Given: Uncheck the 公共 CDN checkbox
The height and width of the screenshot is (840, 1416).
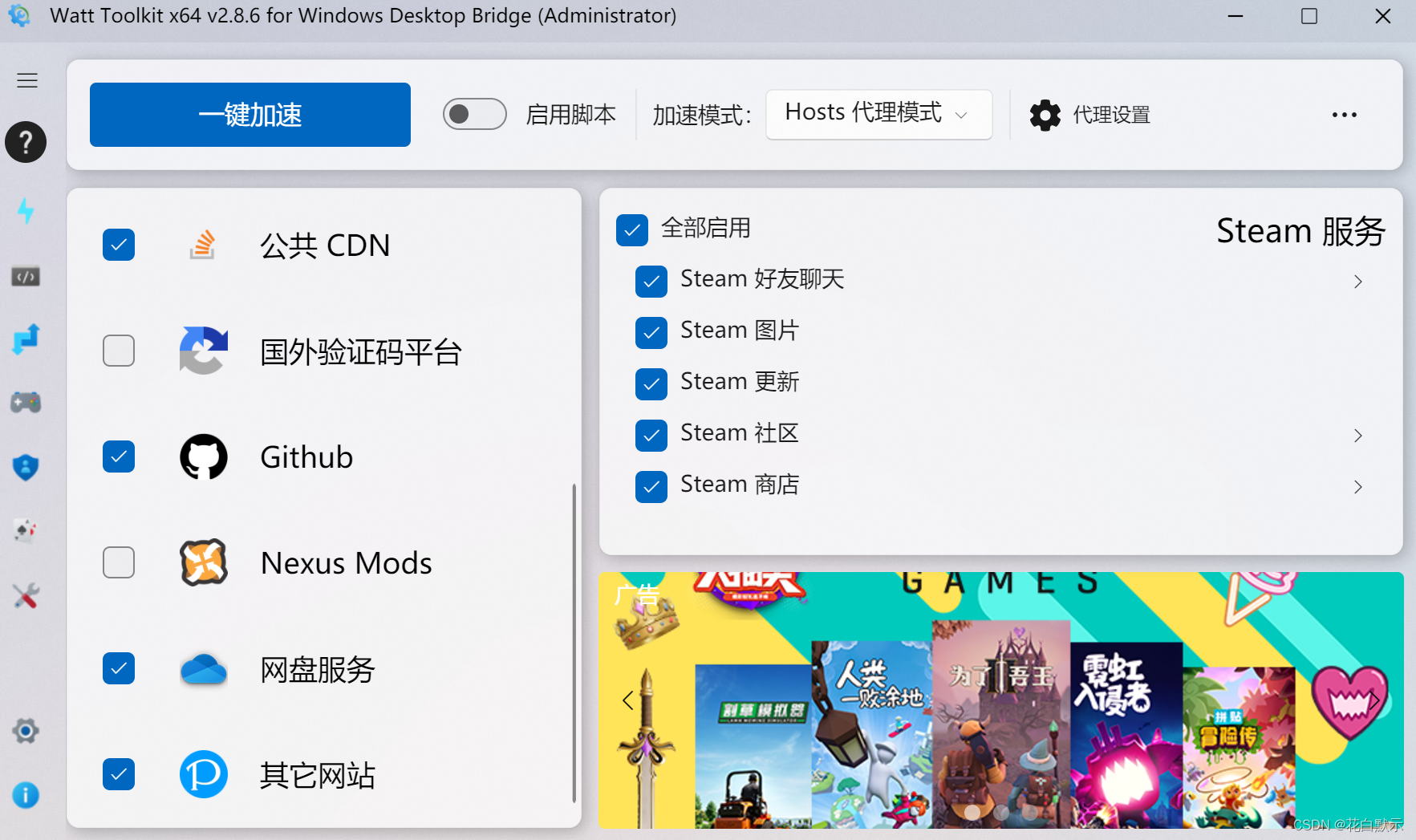Looking at the screenshot, I should click(x=119, y=245).
